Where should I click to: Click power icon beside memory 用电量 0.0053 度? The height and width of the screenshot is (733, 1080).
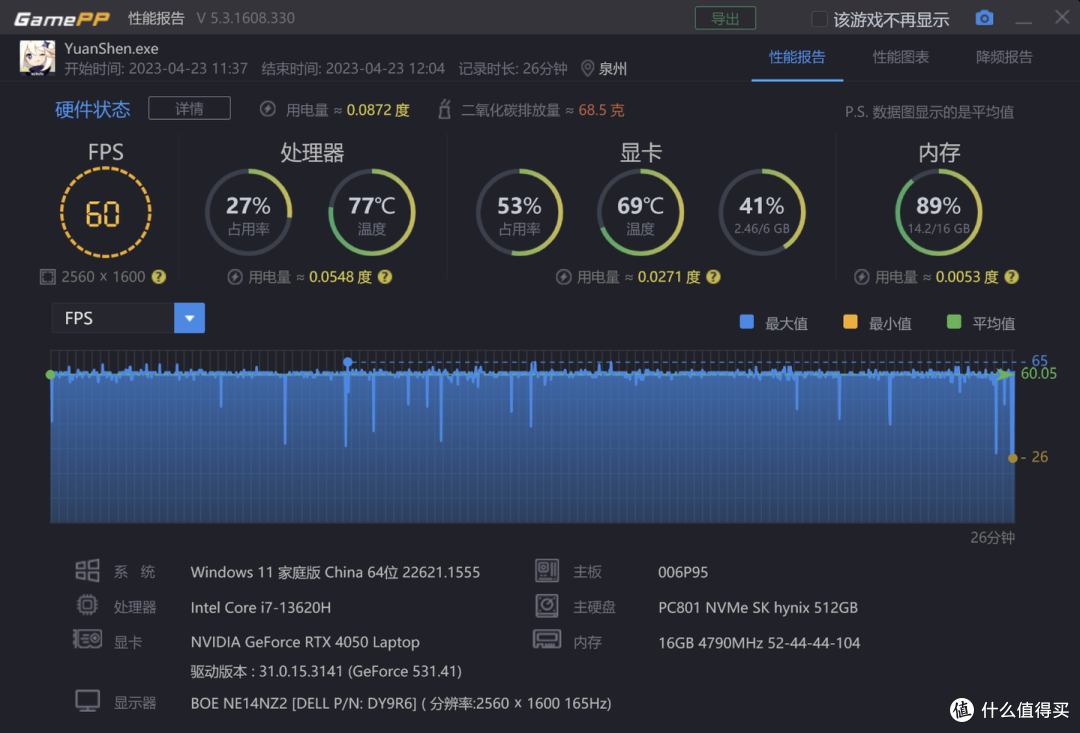pyautogui.click(x=862, y=277)
